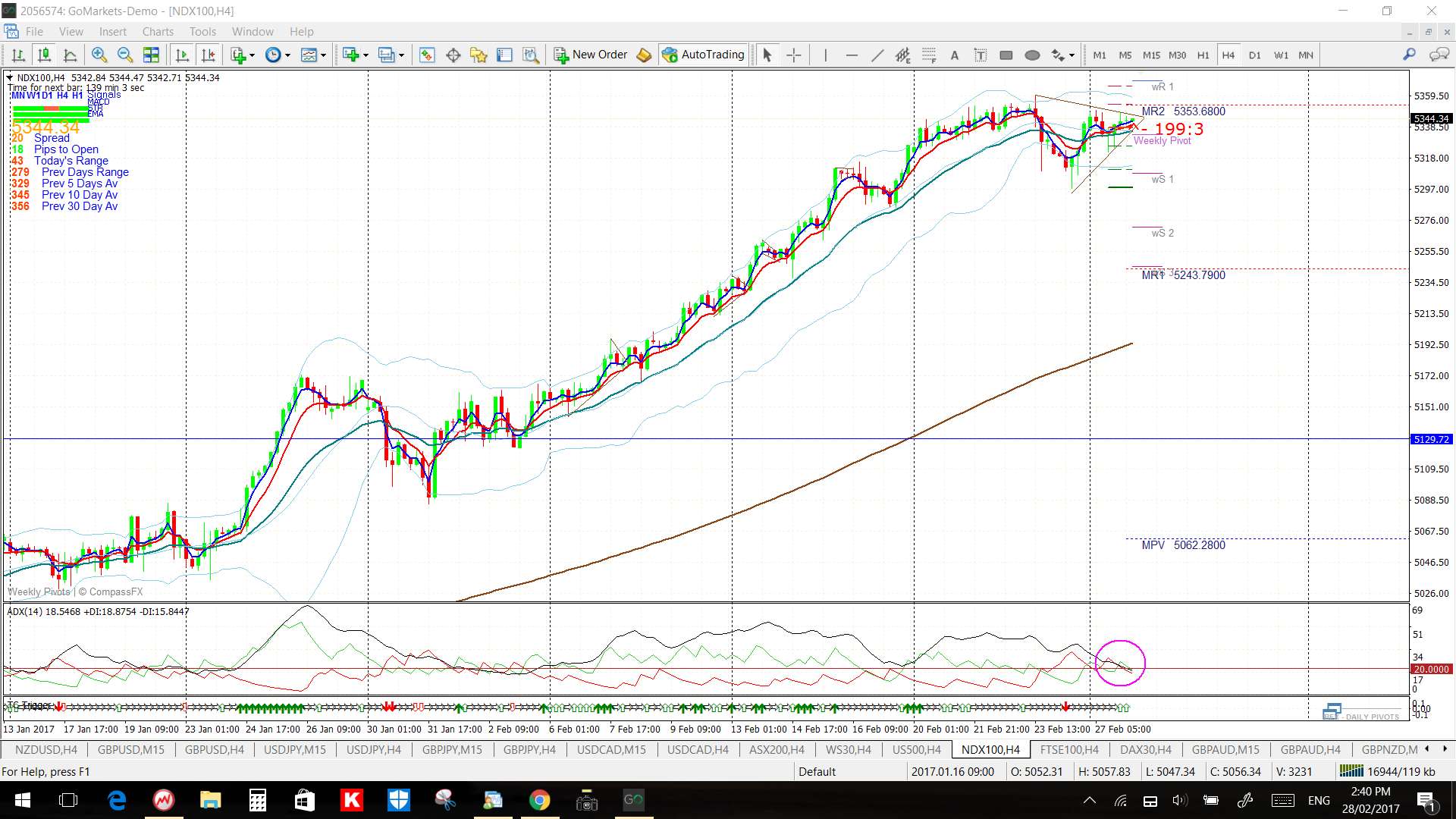Image resolution: width=1456 pixels, height=819 pixels.
Task: Select the bar chart type icon
Action: pyautogui.click(x=19, y=55)
